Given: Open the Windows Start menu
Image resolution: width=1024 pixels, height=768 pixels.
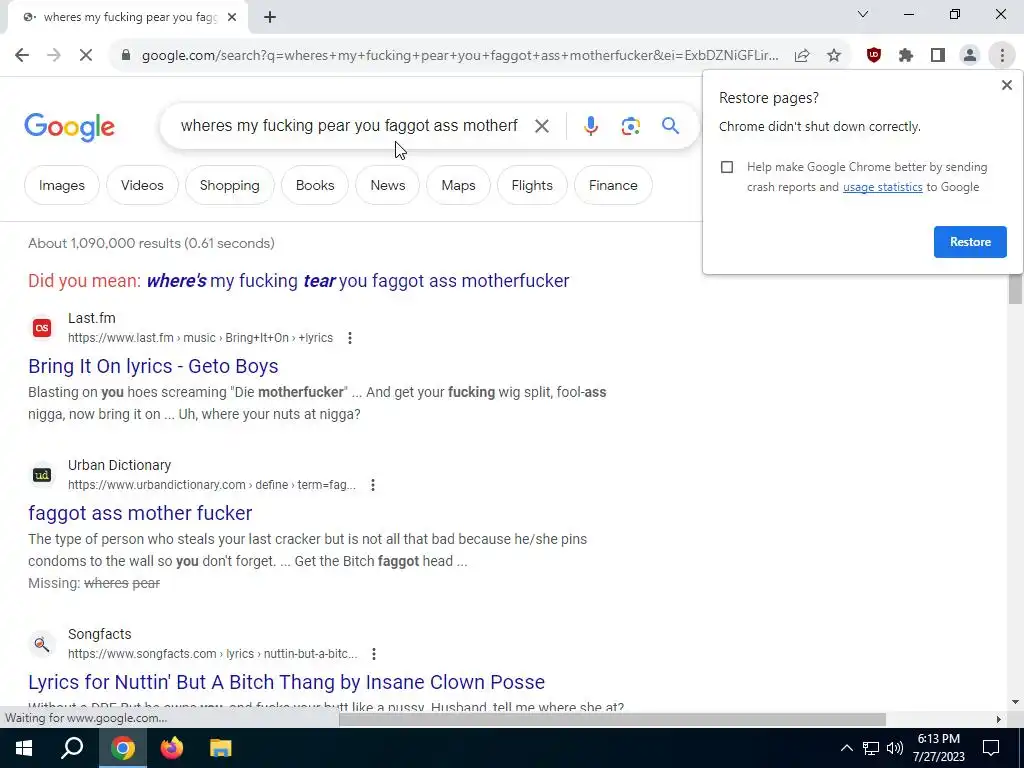Looking at the screenshot, I should point(24,748).
